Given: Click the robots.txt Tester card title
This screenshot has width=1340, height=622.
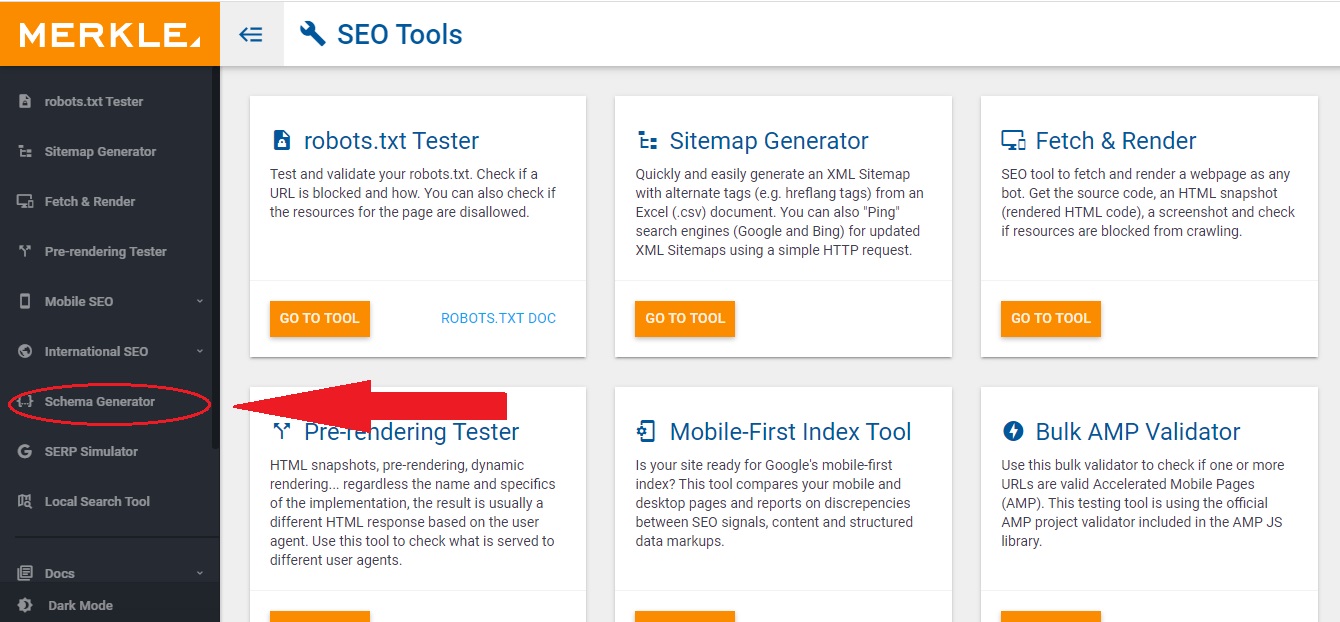Looking at the screenshot, I should 391,141.
